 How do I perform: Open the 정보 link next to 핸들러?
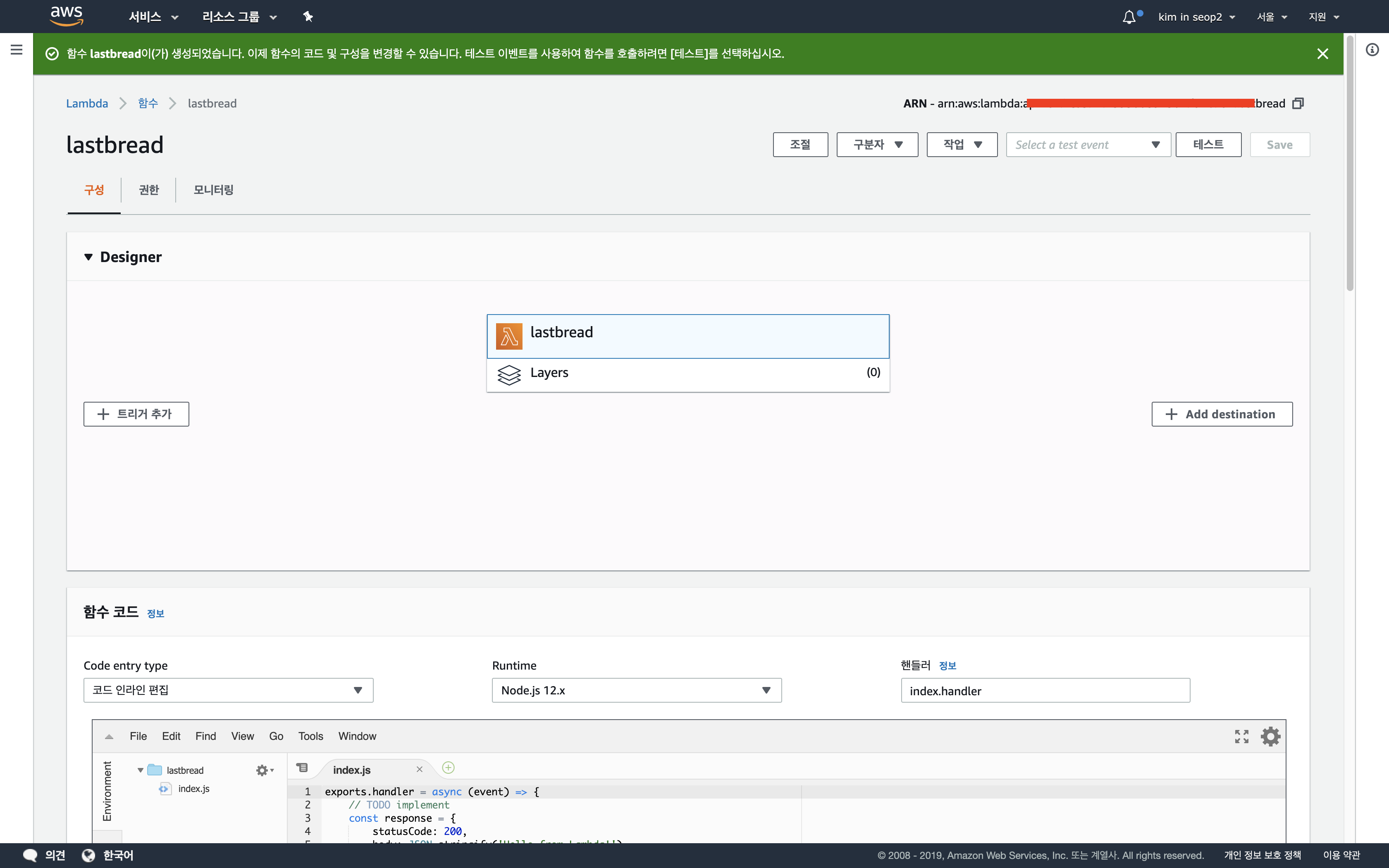pyautogui.click(x=947, y=666)
